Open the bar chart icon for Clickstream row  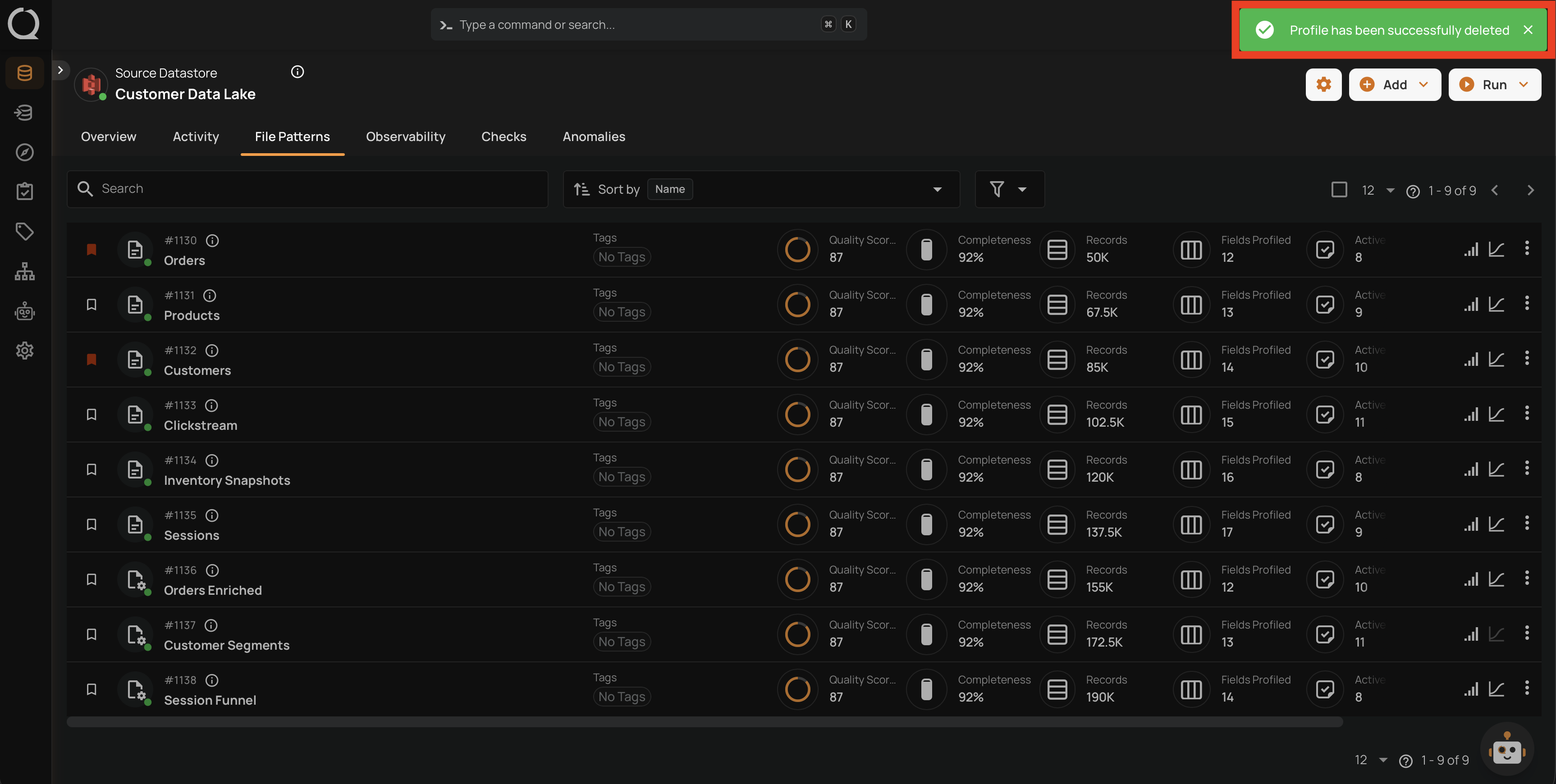(1471, 414)
